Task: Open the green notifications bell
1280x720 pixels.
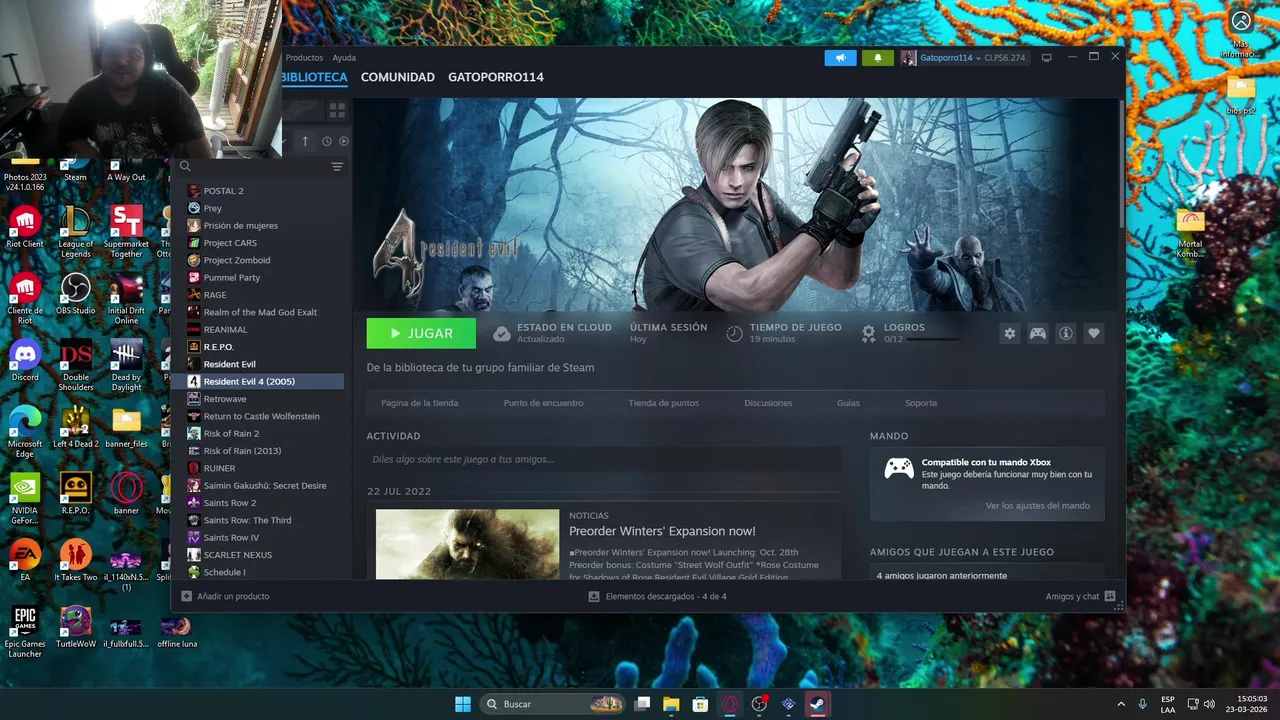Action: 877,58
